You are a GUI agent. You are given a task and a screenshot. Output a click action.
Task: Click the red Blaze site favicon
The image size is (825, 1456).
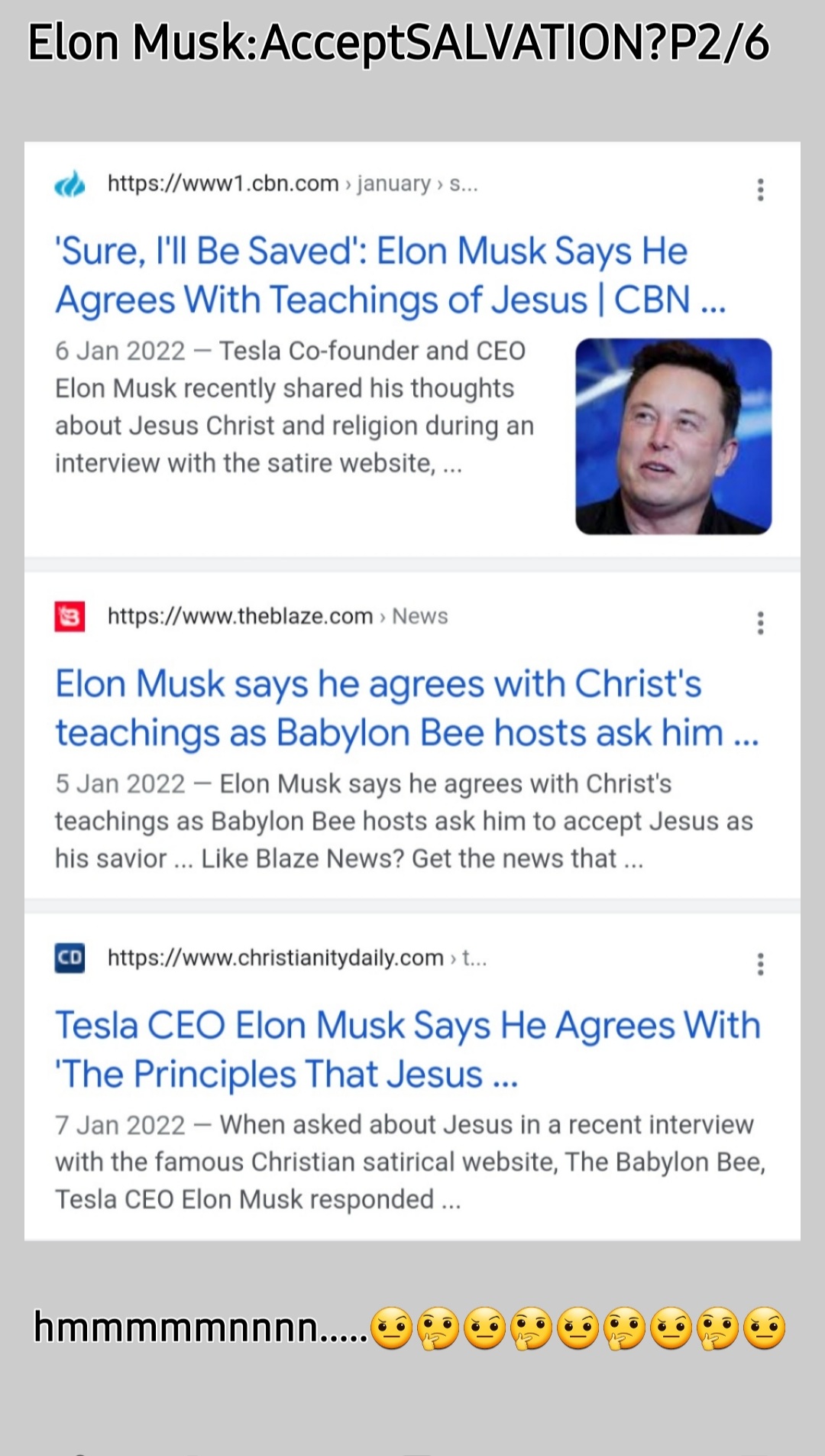click(70, 617)
